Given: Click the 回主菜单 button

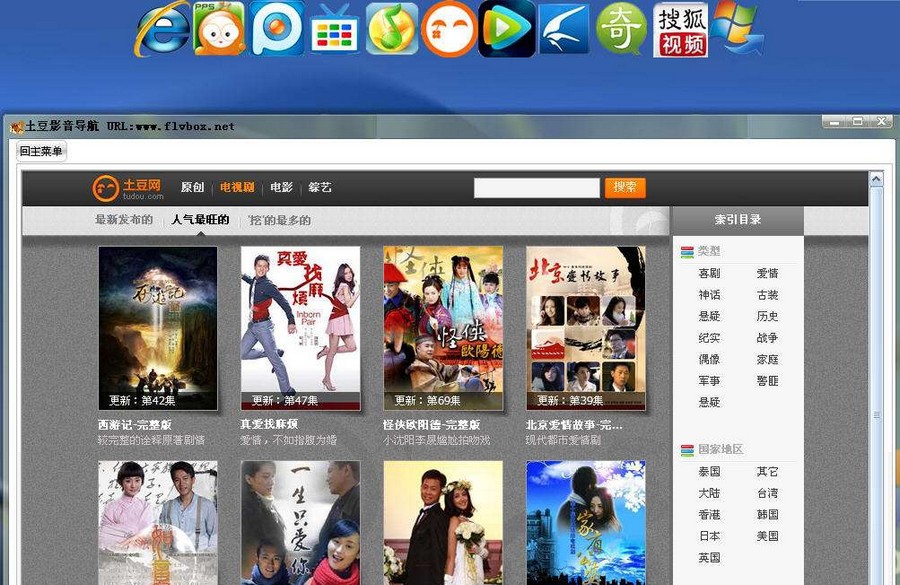Looking at the screenshot, I should click(41, 152).
